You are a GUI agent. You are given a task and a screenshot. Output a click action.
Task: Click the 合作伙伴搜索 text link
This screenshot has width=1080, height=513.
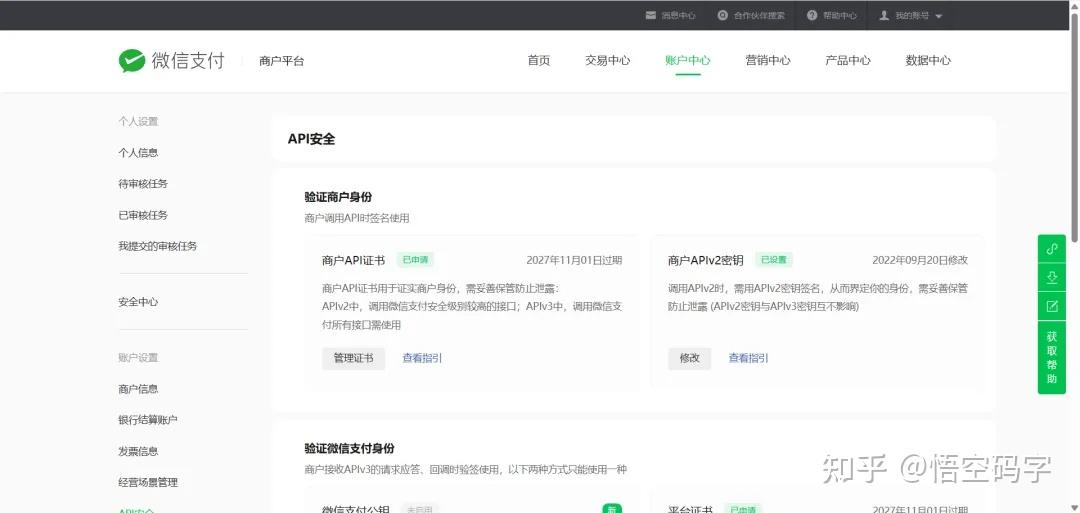[x=759, y=15]
